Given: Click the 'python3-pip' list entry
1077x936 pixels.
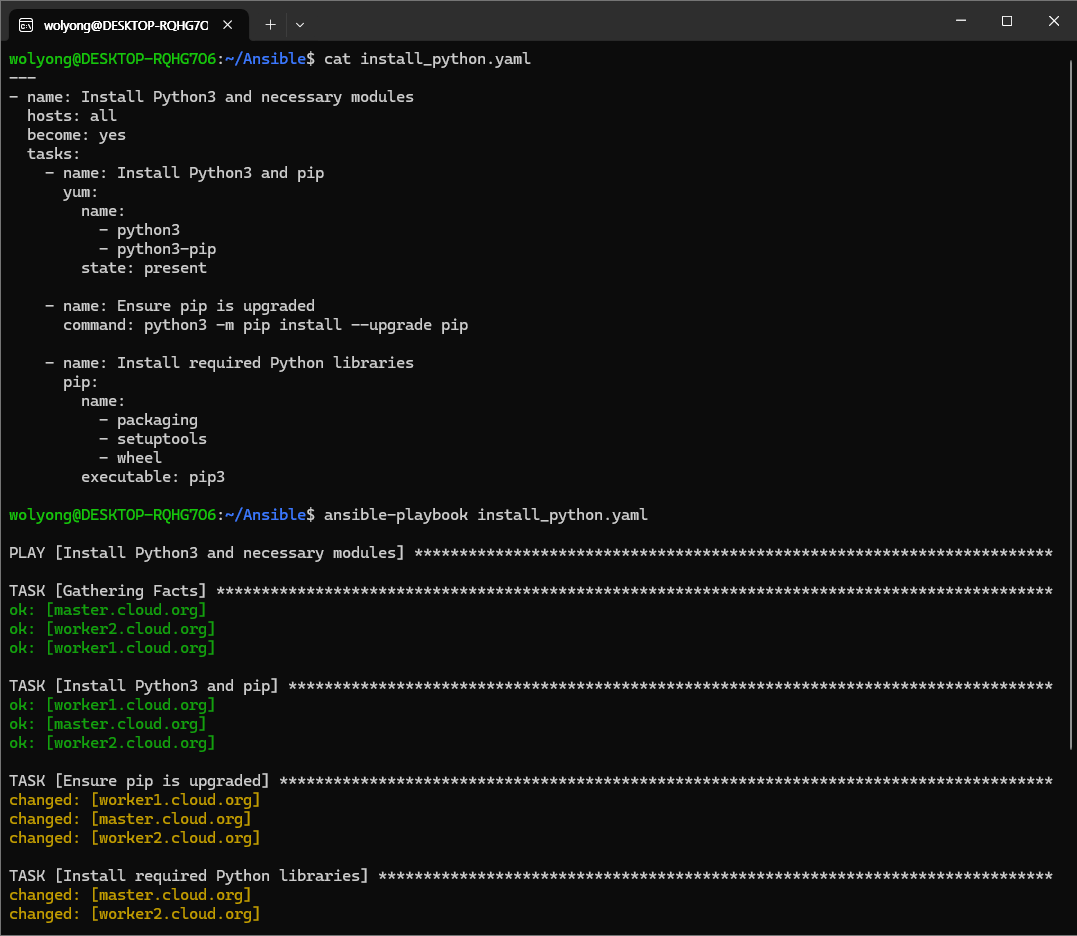Looking at the screenshot, I should 166,249.
